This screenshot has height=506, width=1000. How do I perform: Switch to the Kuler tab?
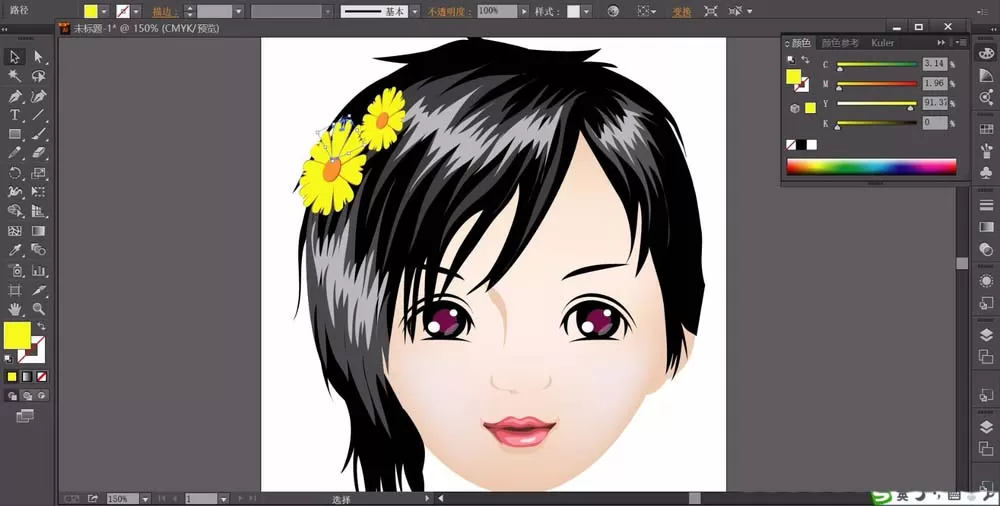click(x=883, y=43)
